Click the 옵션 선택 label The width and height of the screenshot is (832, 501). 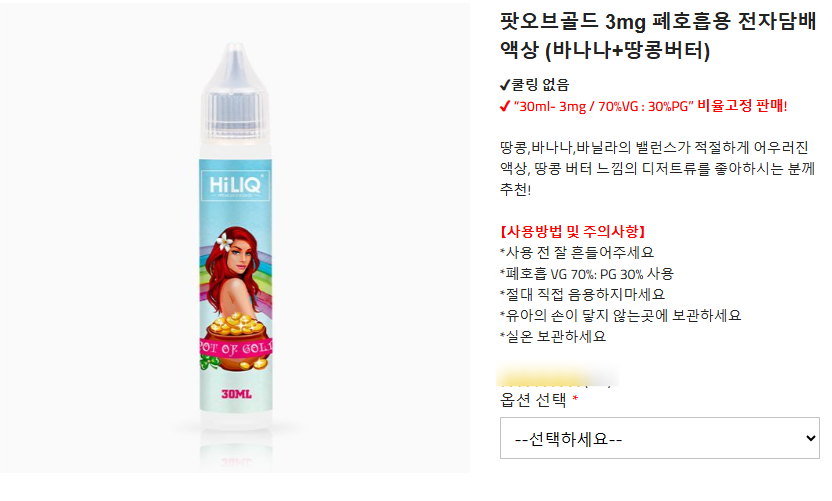click(x=533, y=399)
